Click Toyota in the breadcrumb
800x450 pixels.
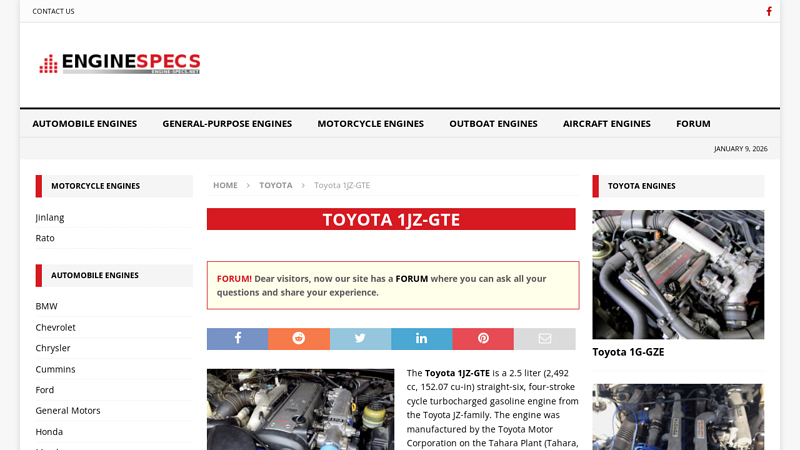[x=276, y=185]
